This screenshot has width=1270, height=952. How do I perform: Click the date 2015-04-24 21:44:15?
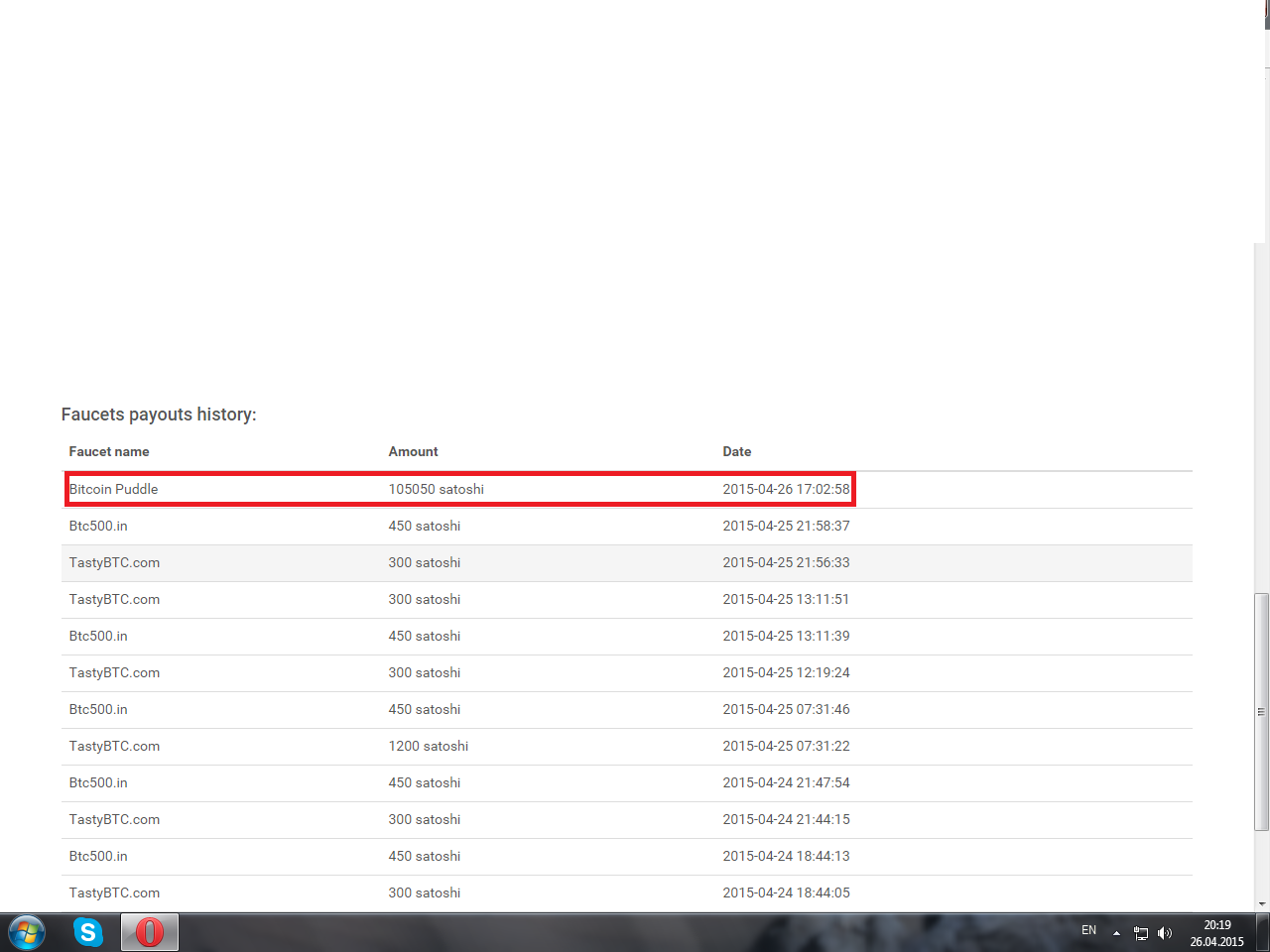(x=786, y=819)
